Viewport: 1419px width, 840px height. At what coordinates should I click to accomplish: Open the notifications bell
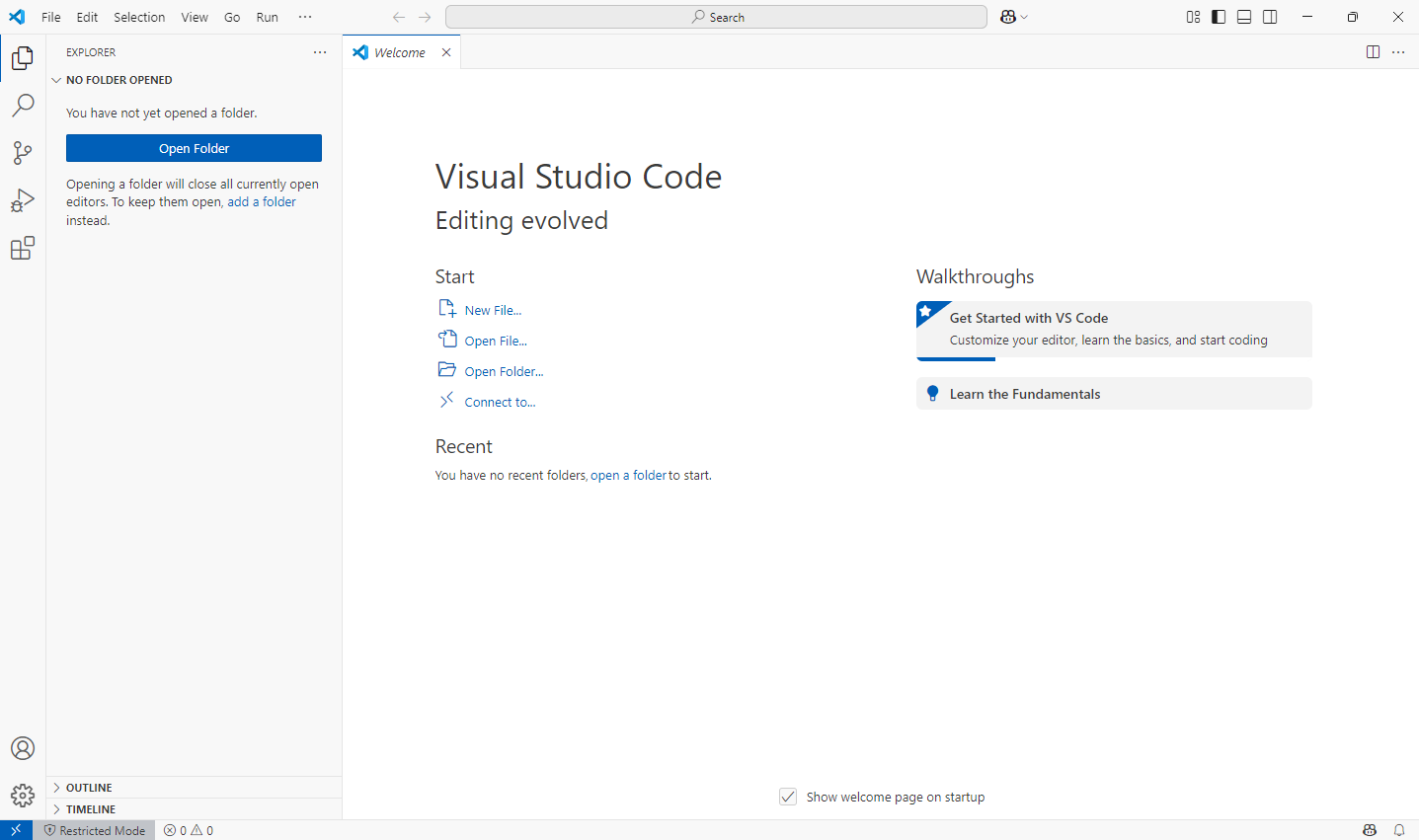[1399, 830]
